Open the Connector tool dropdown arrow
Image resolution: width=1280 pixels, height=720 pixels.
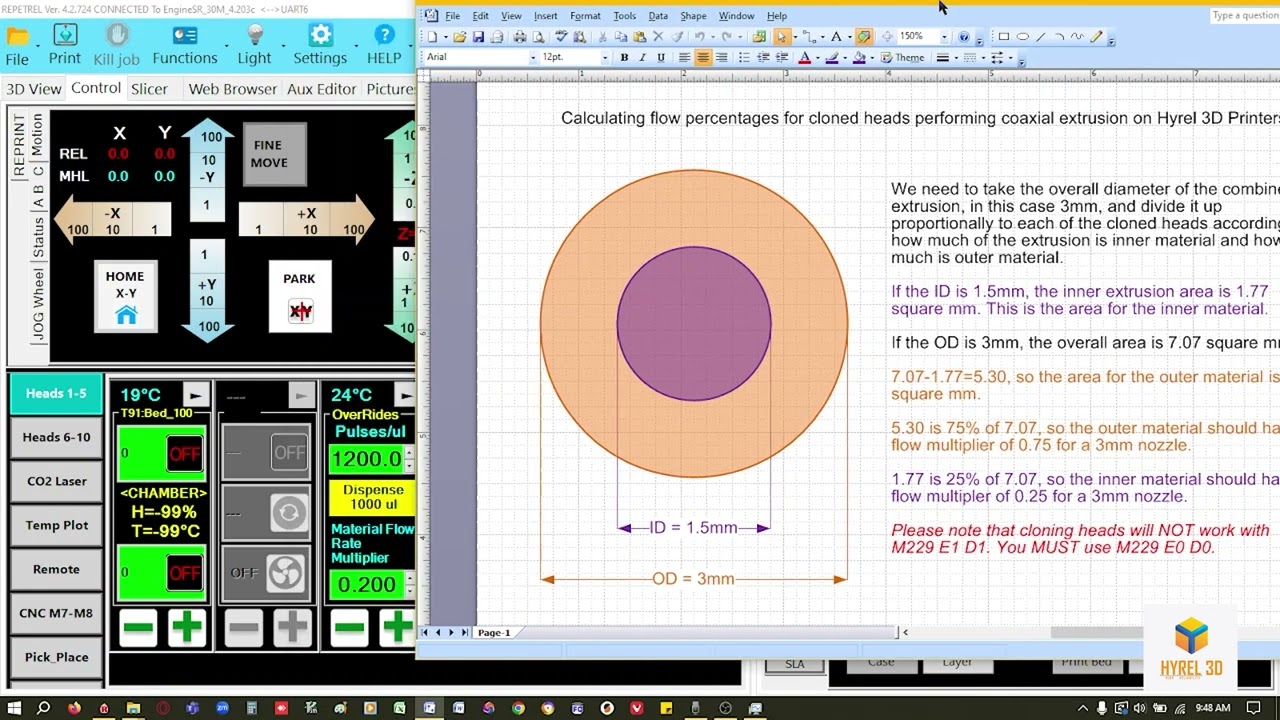823,37
